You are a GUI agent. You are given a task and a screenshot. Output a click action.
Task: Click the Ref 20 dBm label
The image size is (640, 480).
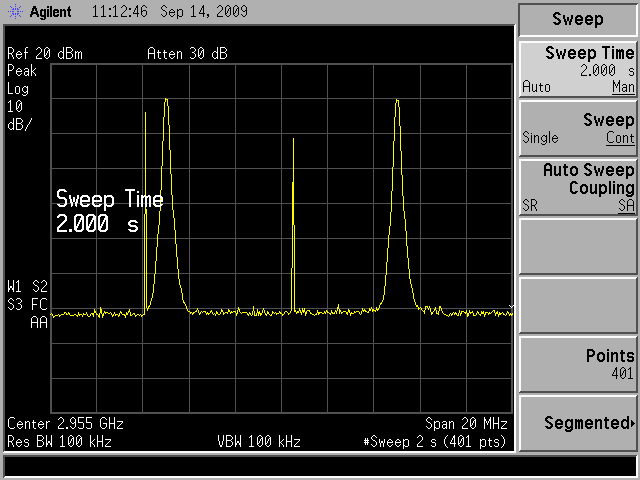click(45, 54)
